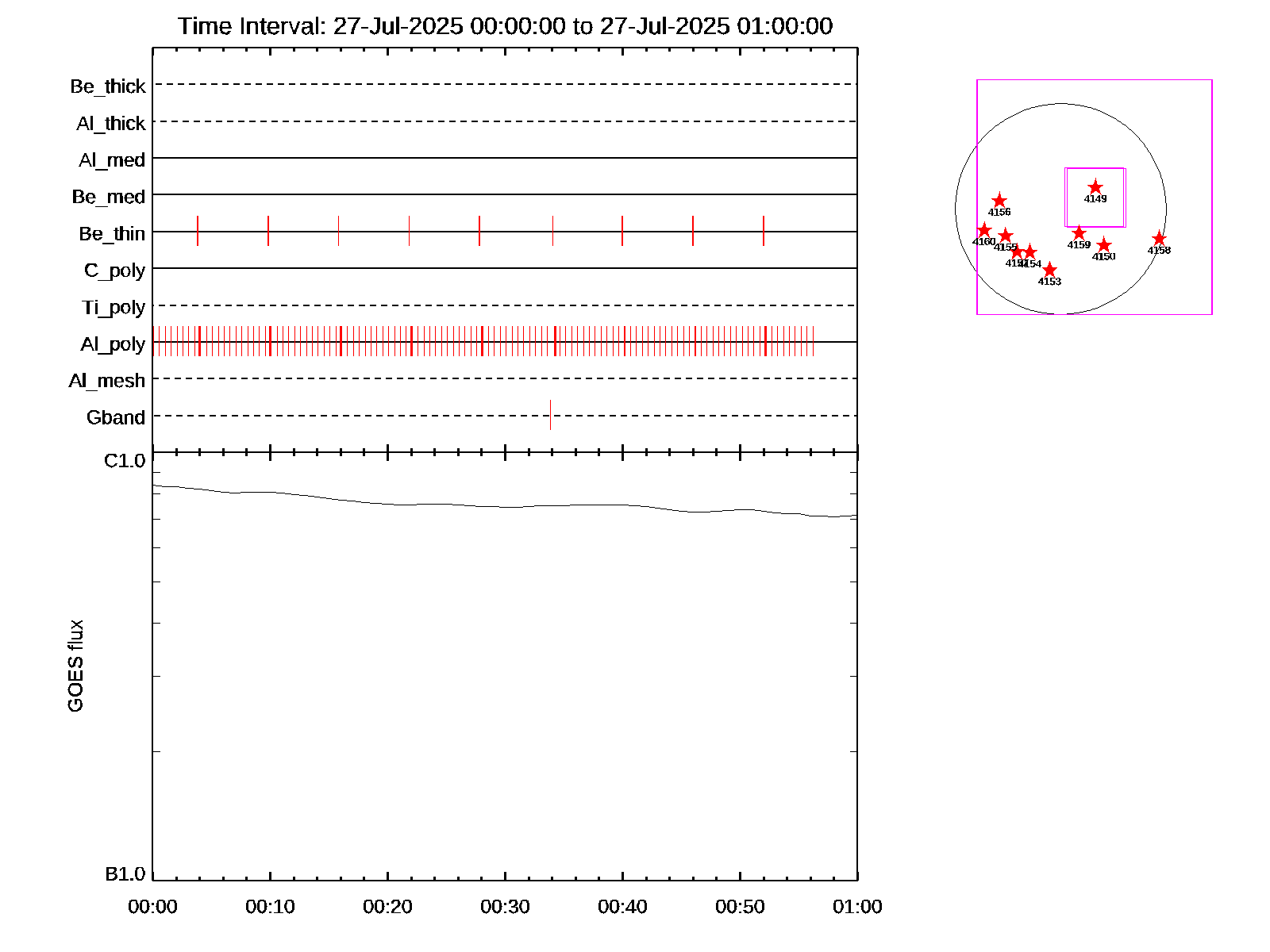This screenshot has height=952, width=1270.
Task: Select the star for active region 4160
Action: pos(984,230)
